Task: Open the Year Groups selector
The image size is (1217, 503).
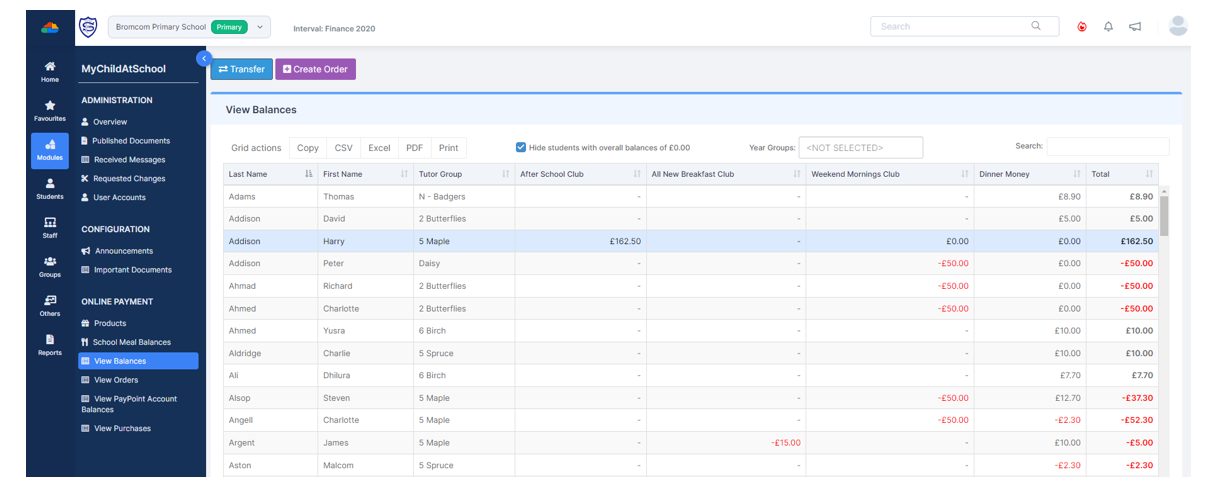Action: coord(860,148)
